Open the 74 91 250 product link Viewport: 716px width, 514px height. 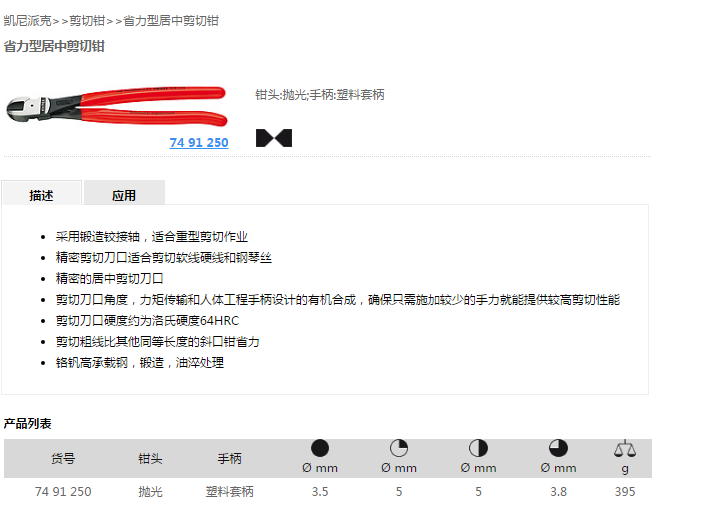tap(199, 143)
